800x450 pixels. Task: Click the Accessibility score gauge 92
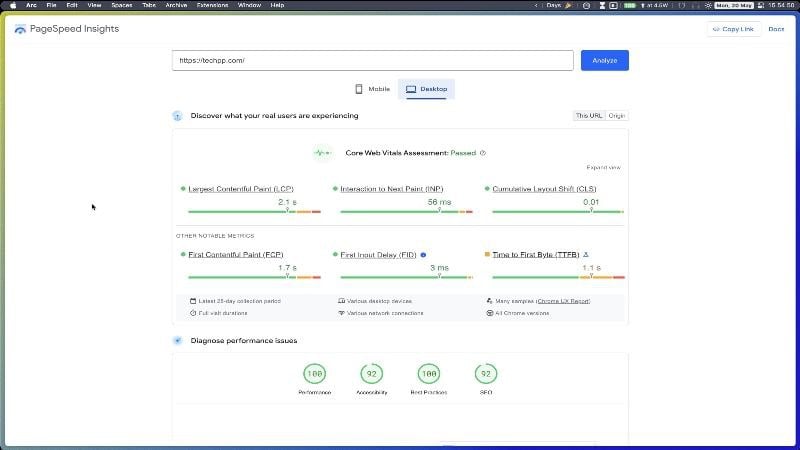pyautogui.click(x=371, y=373)
